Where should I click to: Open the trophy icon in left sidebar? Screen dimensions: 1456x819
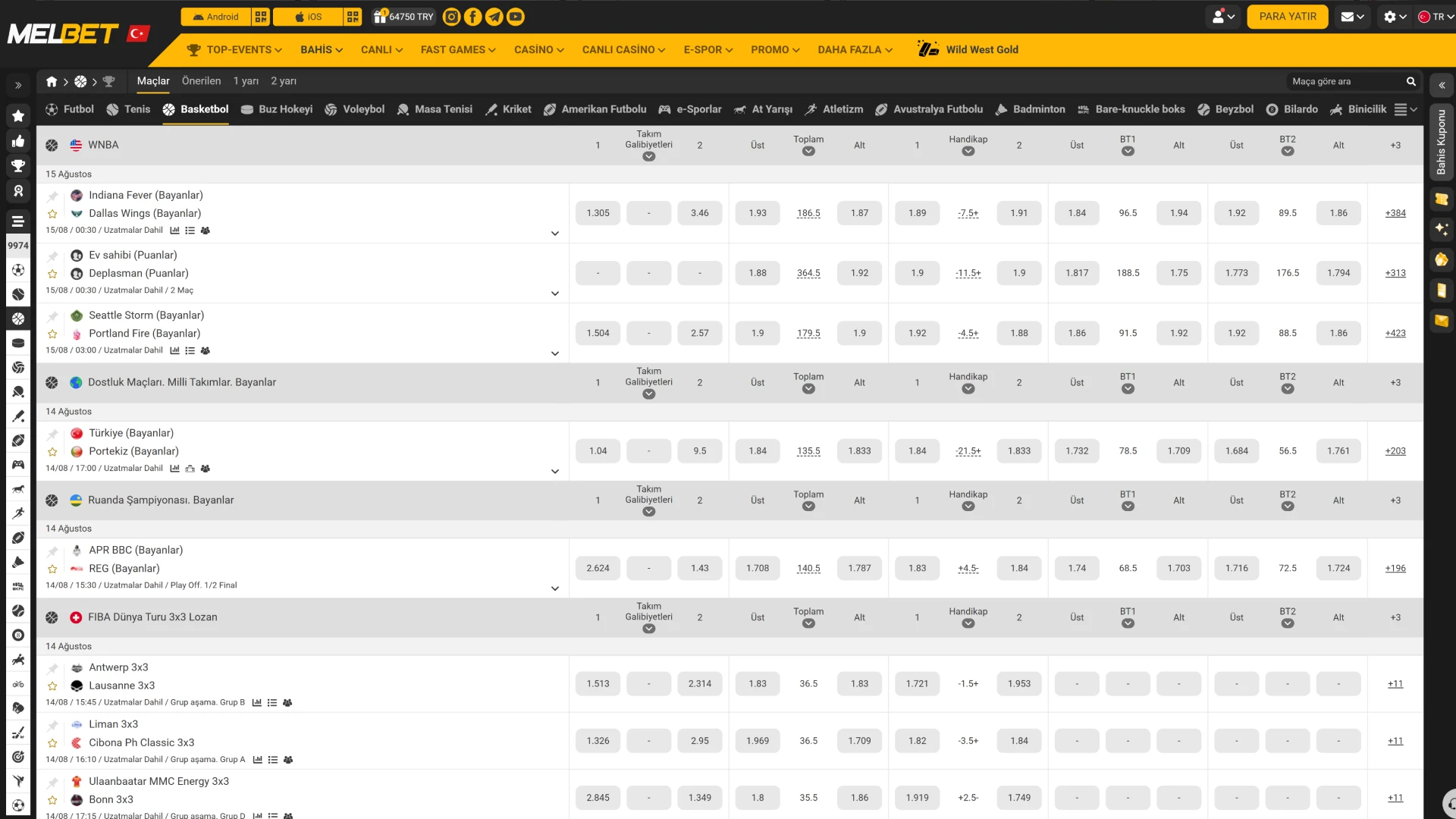pyautogui.click(x=18, y=166)
